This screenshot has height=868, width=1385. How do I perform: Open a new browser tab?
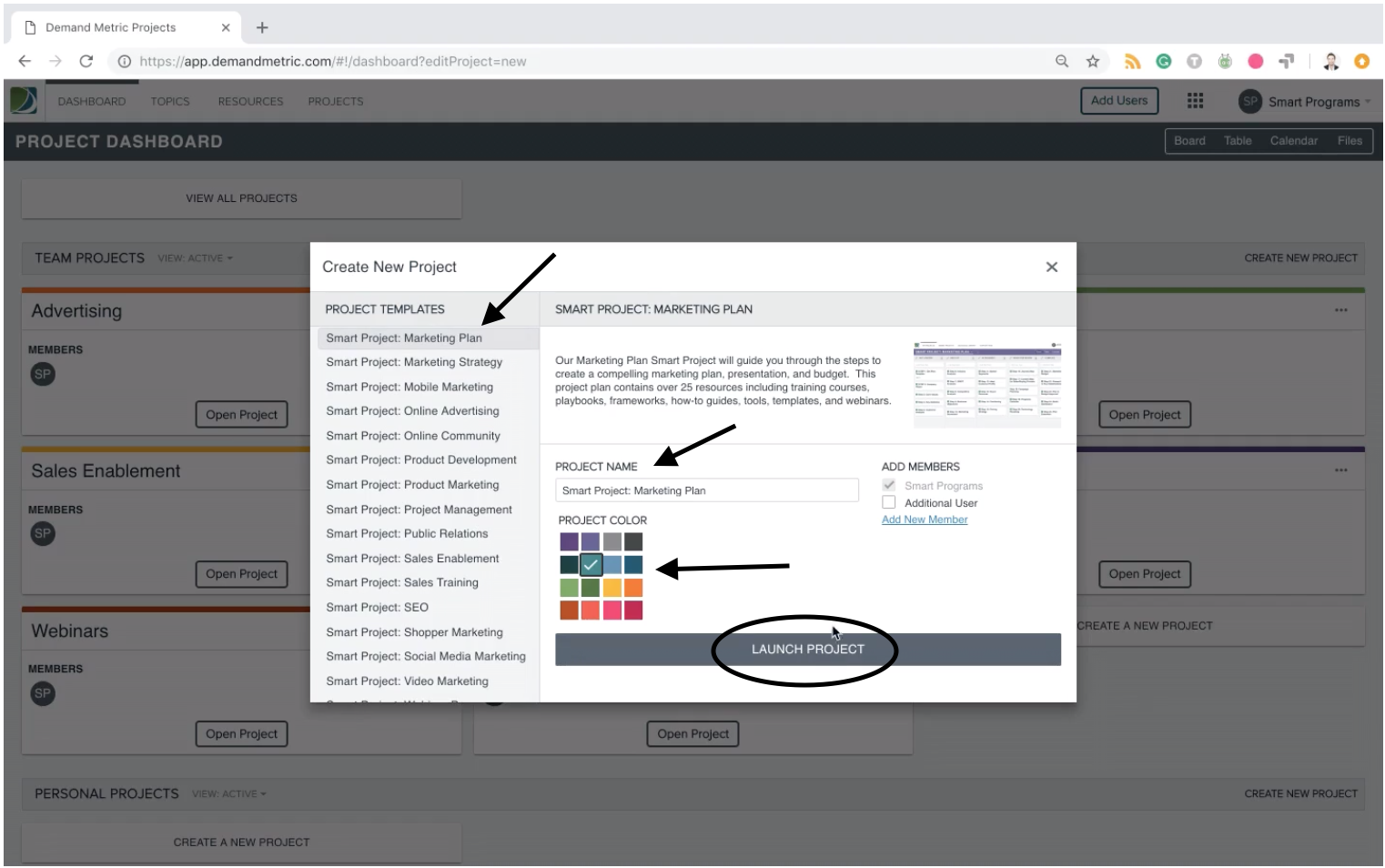pos(262,27)
